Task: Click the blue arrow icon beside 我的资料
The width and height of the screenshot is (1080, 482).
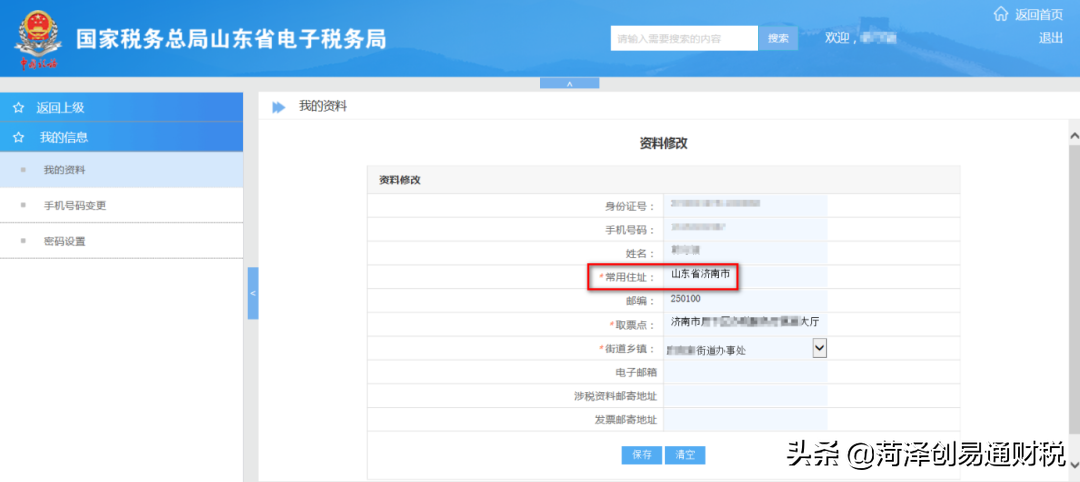Action: coord(279,107)
